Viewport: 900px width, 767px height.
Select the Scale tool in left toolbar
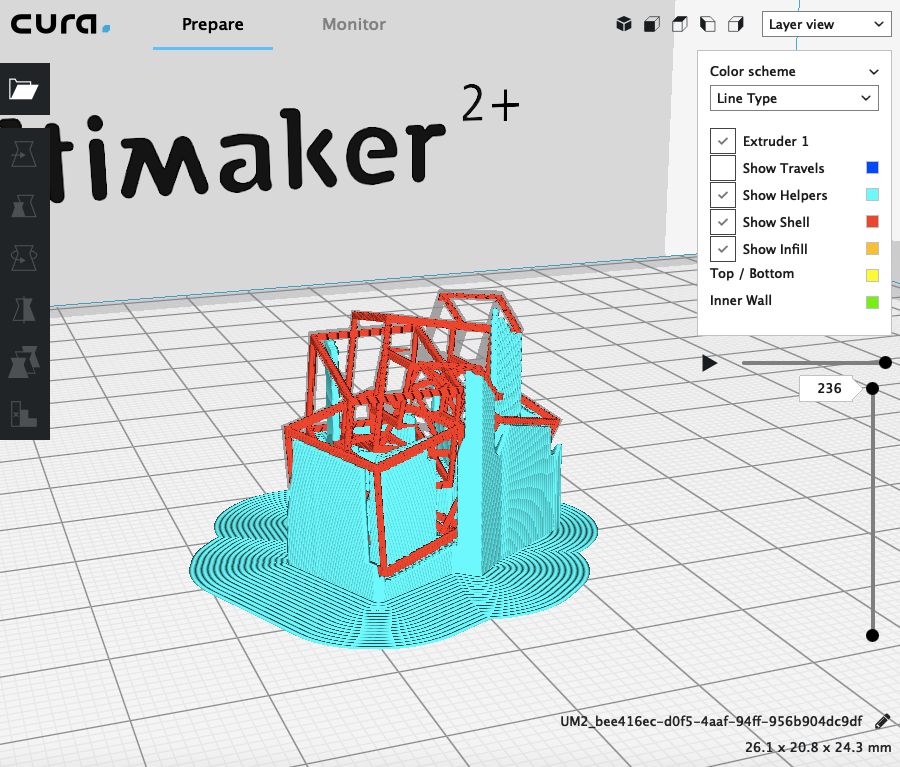(x=24, y=206)
